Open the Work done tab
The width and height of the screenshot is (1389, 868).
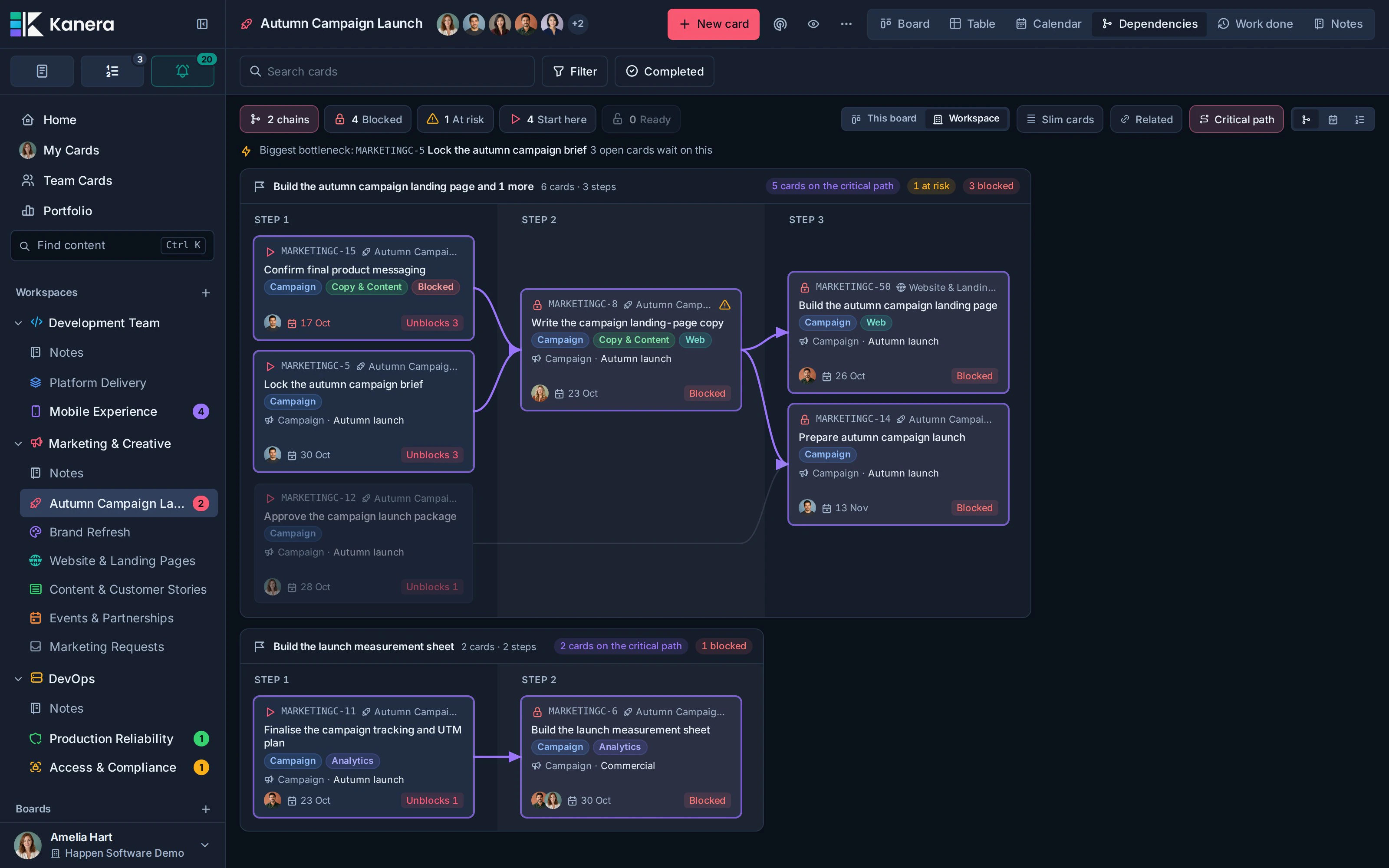1255,23
